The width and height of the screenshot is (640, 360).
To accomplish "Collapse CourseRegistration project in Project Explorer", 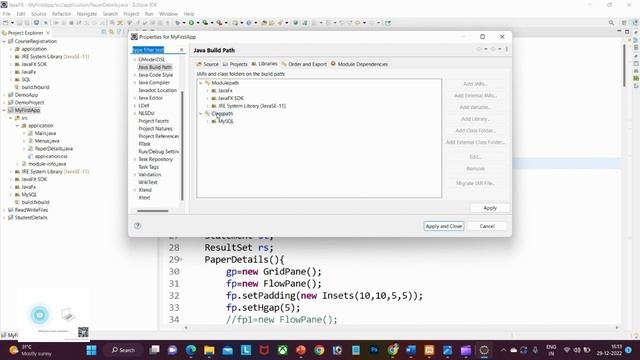I will (x=4, y=41).
